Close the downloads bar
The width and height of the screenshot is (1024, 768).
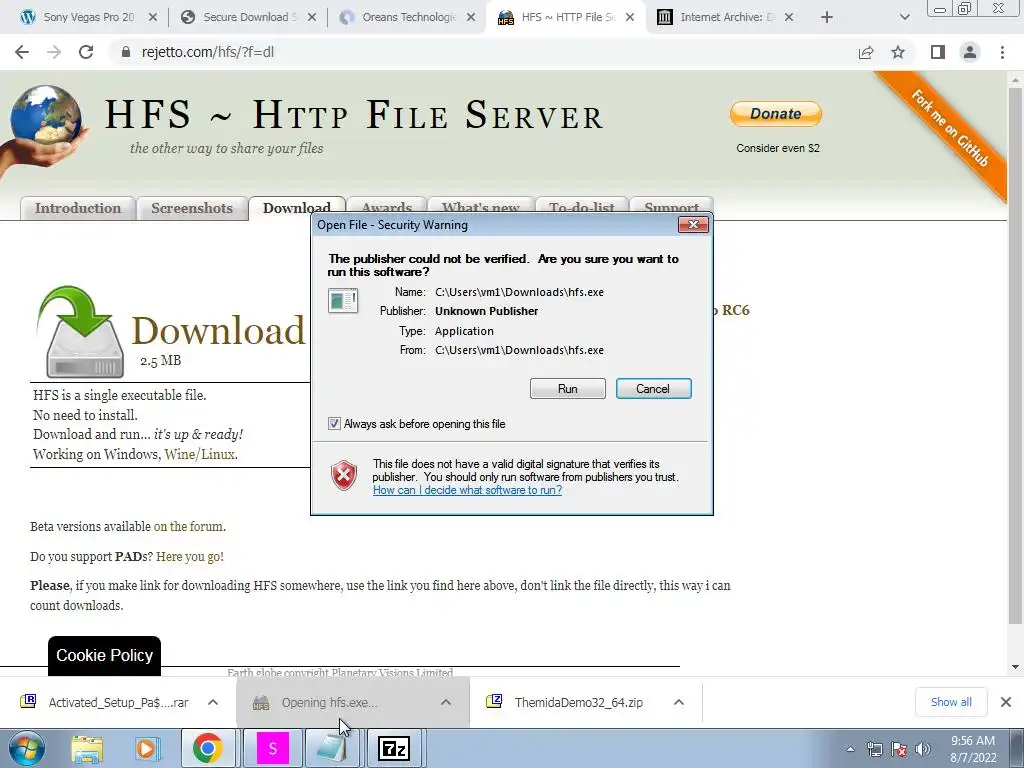(x=1006, y=702)
